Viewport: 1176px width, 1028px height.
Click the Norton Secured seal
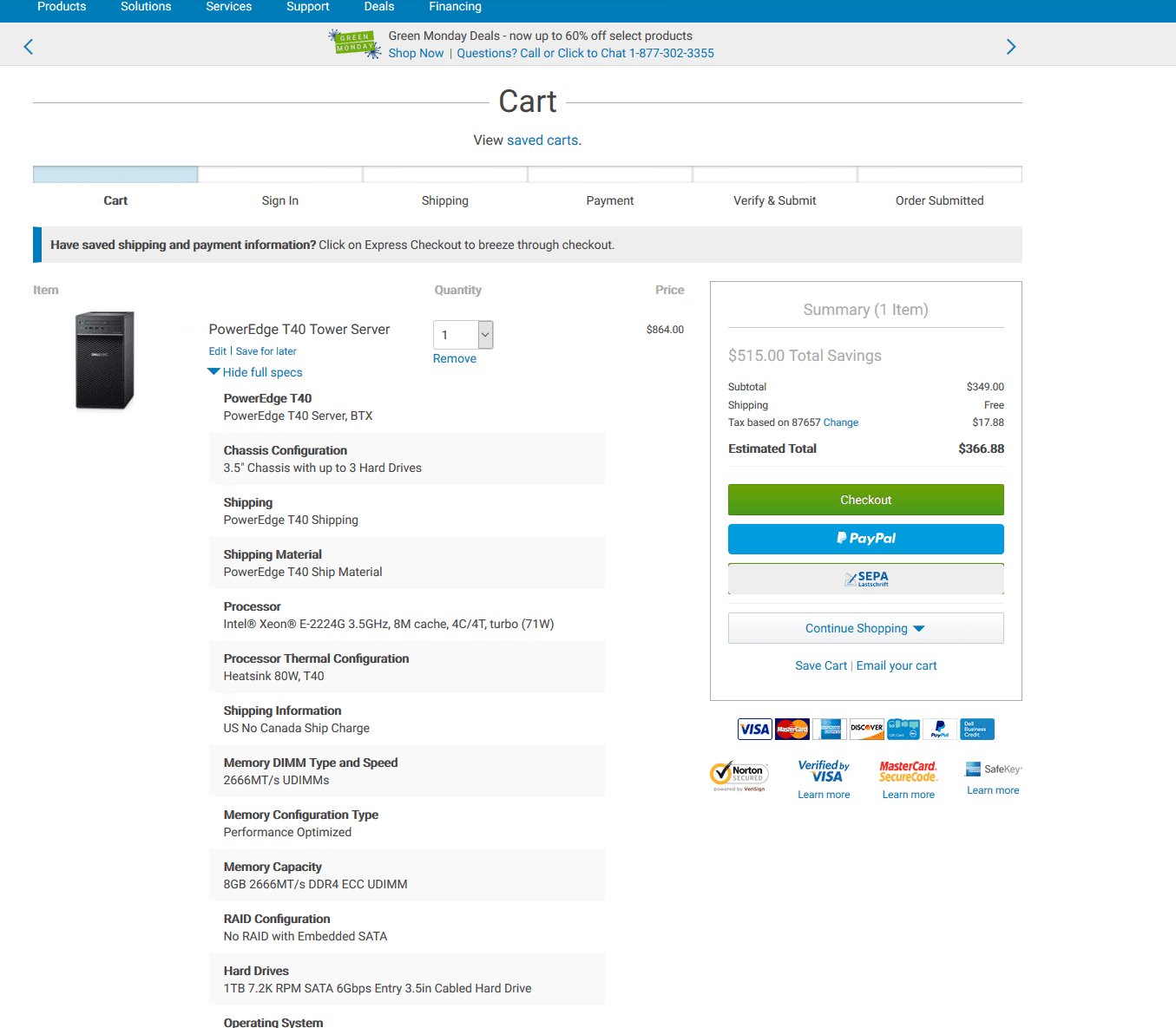[739, 776]
